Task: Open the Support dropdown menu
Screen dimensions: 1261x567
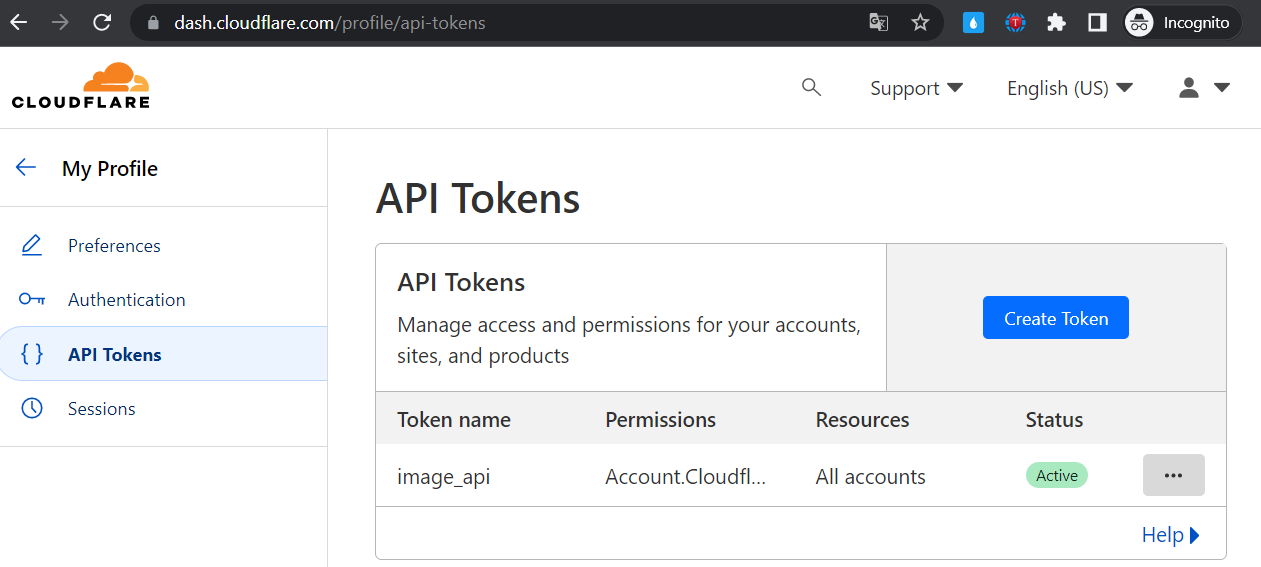Action: click(916, 88)
